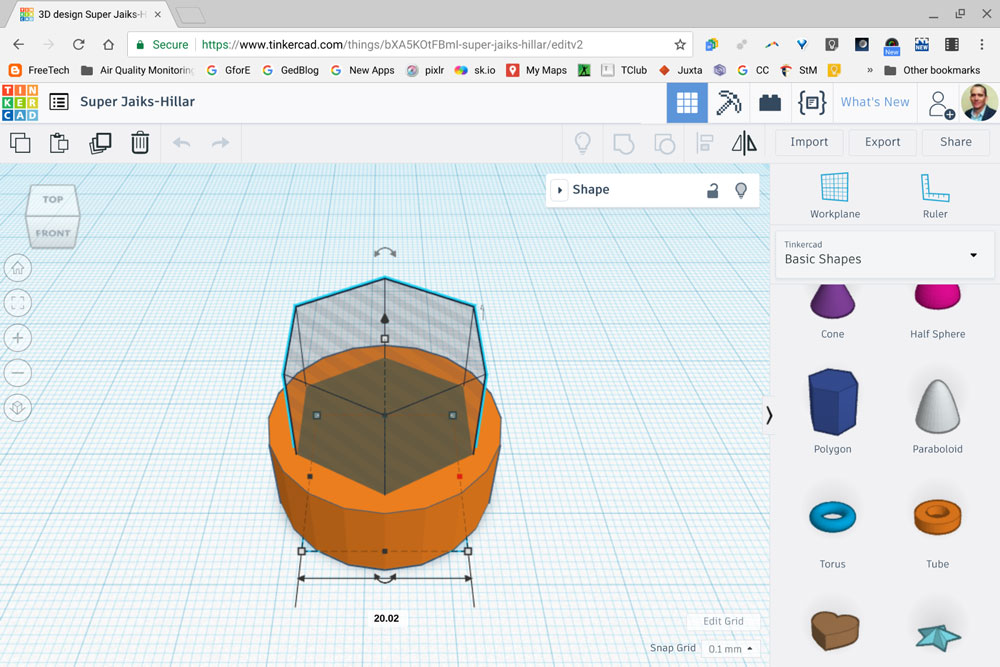Screen dimensions: 1000x667
Task: Click the Copy icon in toolbar
Action: [20, 143]
